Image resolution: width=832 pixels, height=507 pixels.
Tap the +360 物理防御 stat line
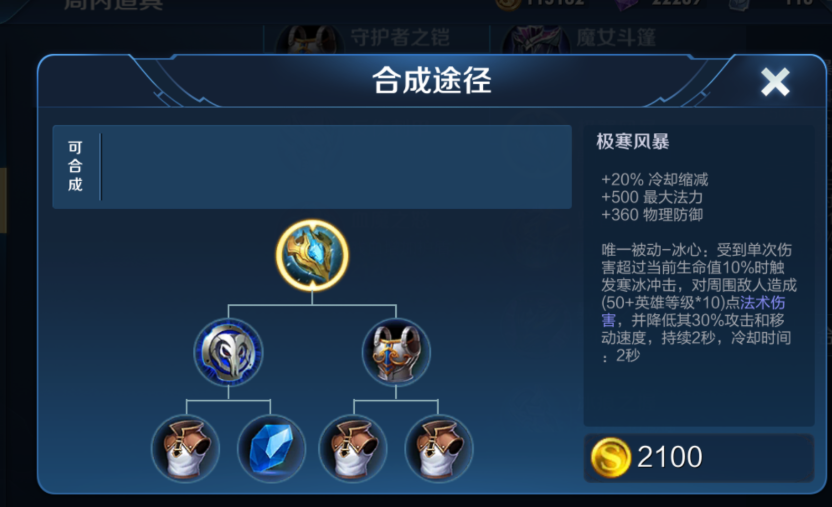click(652, 215)
